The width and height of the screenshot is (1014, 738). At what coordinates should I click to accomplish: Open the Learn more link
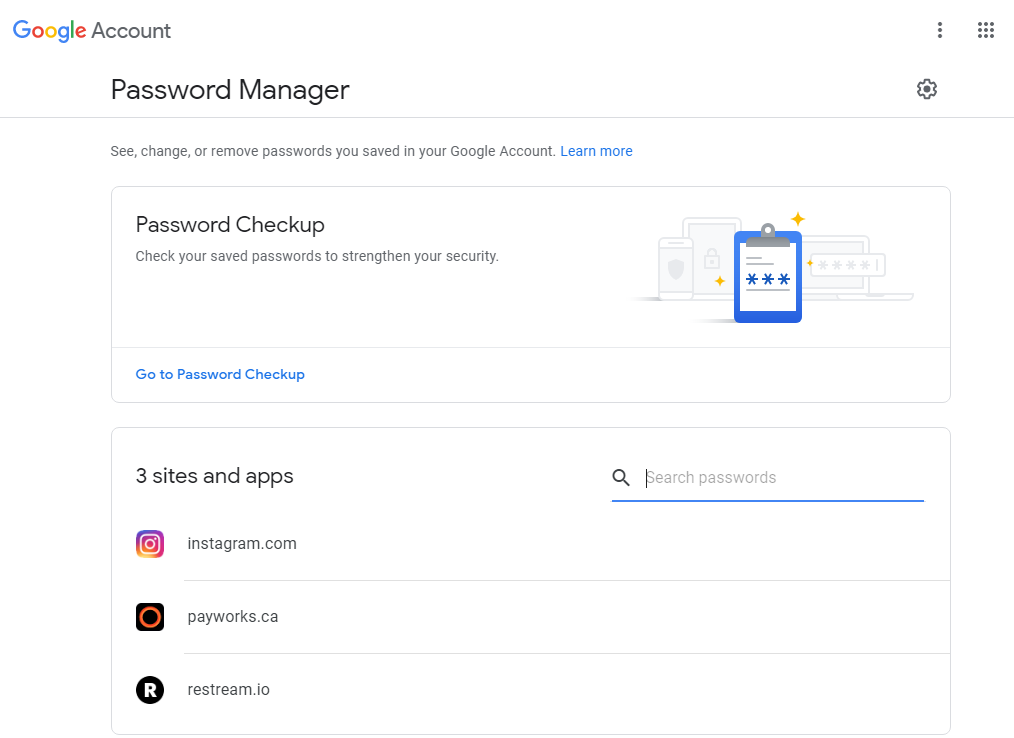[596, 151]
